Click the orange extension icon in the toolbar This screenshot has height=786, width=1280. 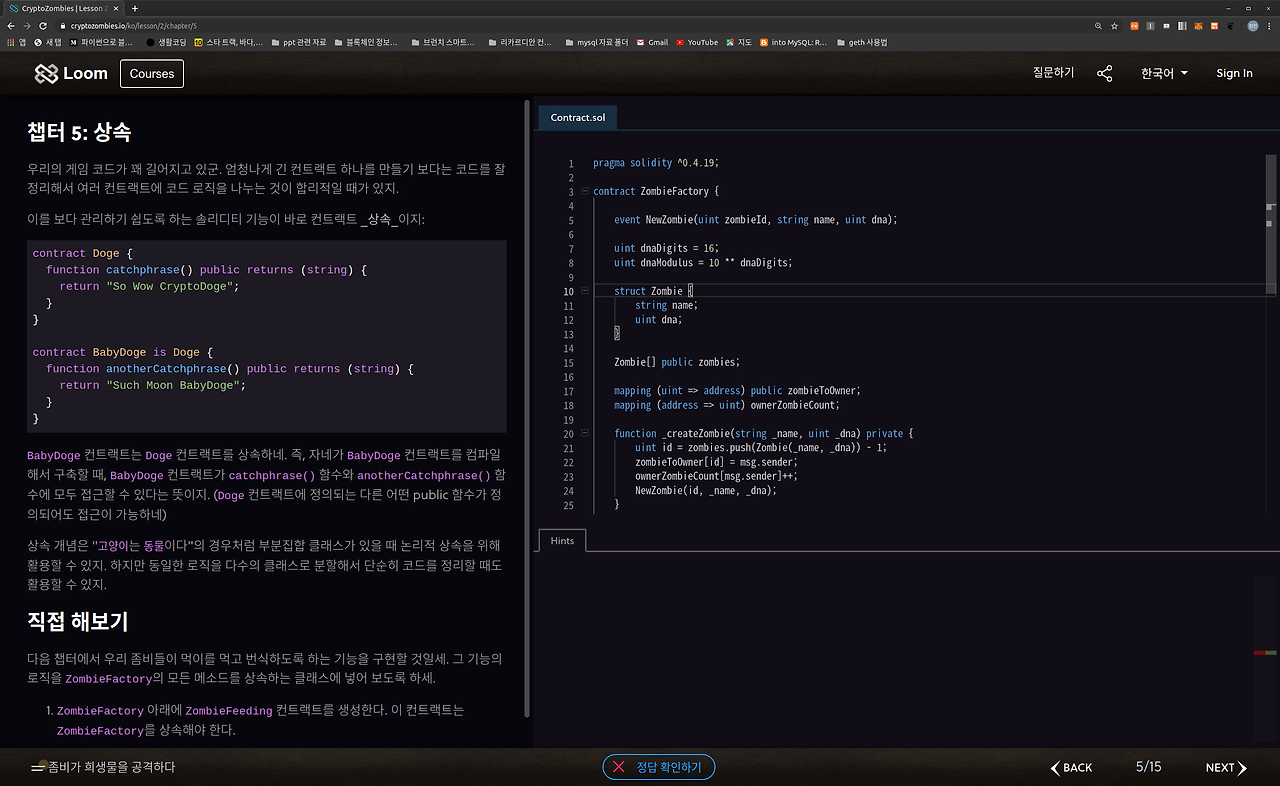tap(1135, 25)
